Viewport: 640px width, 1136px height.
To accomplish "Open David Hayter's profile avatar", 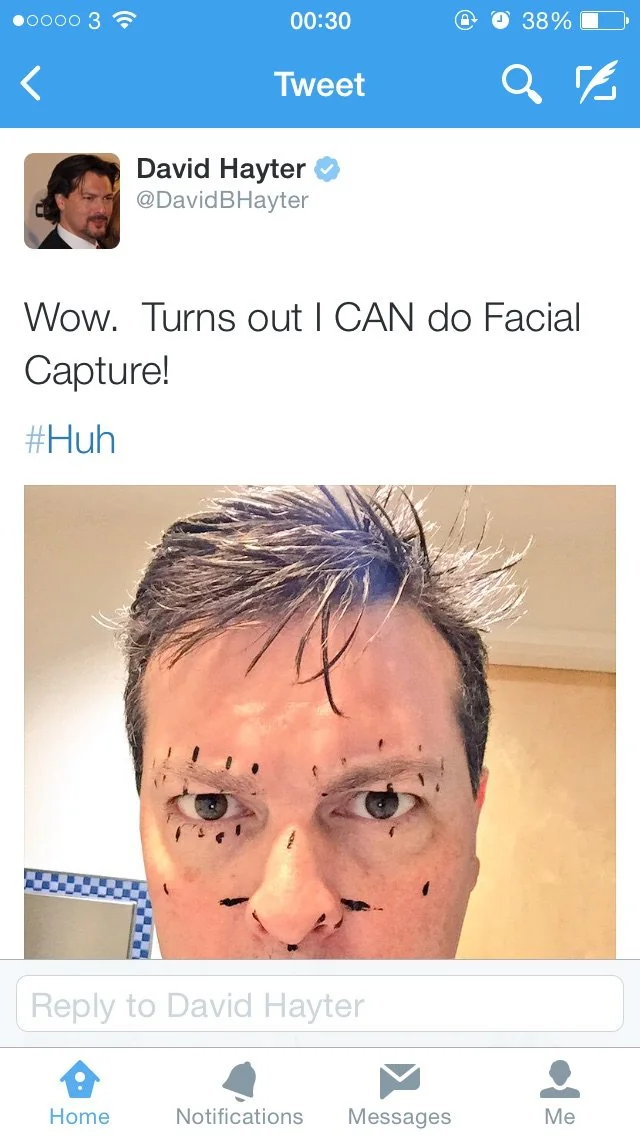I will click(x=72, y=201).
